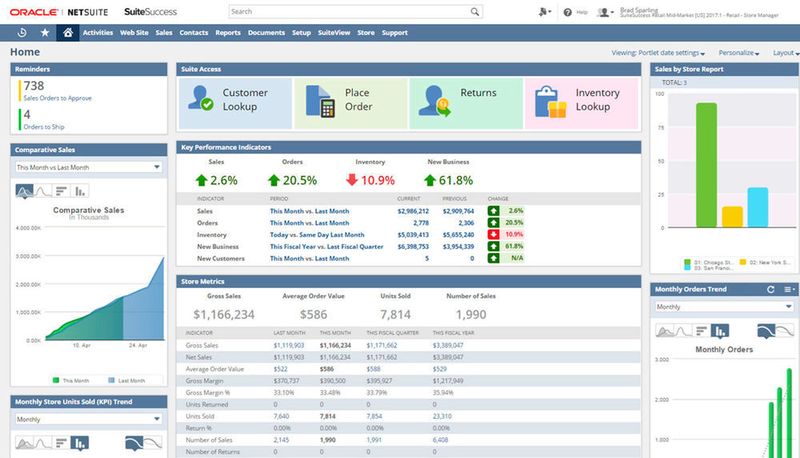
Task: Select area chart in Comparative Sales
Action: coord(24,191)
